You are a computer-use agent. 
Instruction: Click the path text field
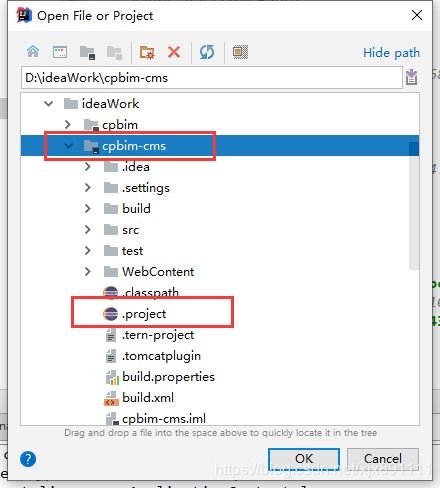coord(212,78)
